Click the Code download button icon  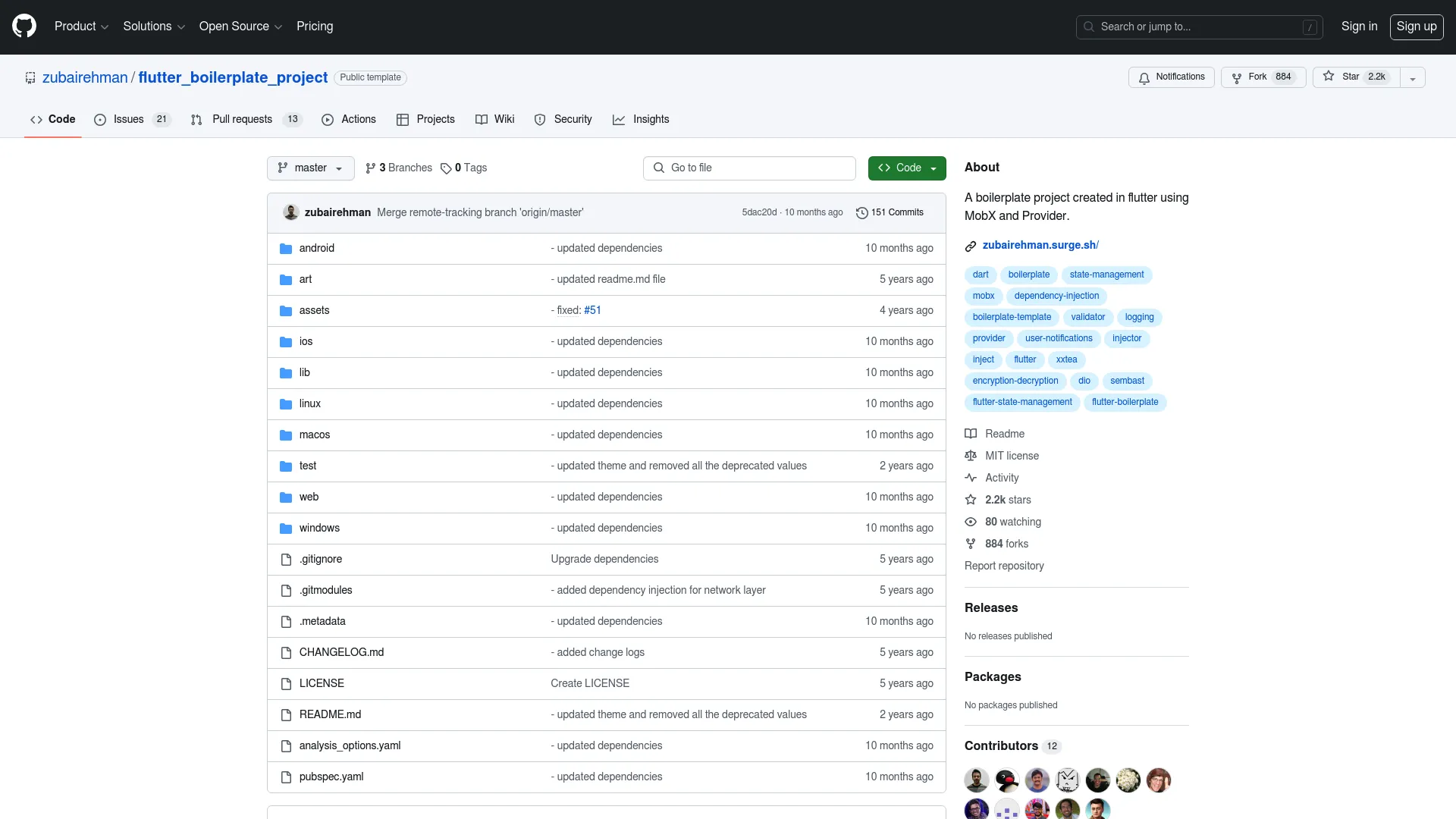tap(885, 167)
